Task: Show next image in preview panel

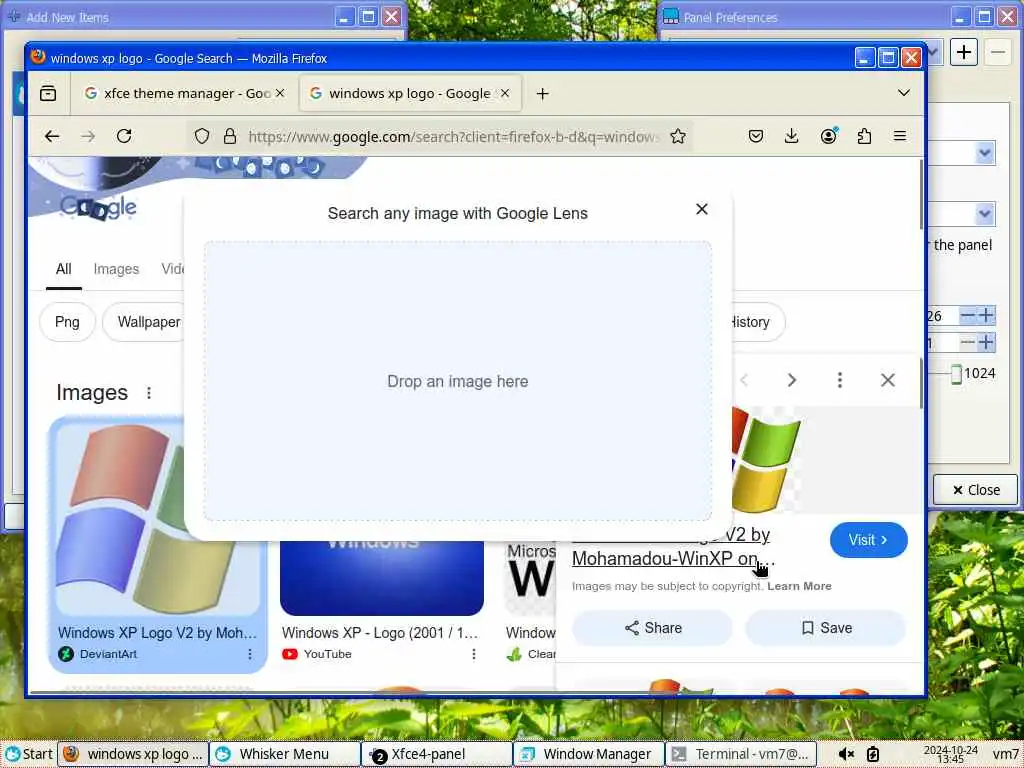Action: [792, 380]
